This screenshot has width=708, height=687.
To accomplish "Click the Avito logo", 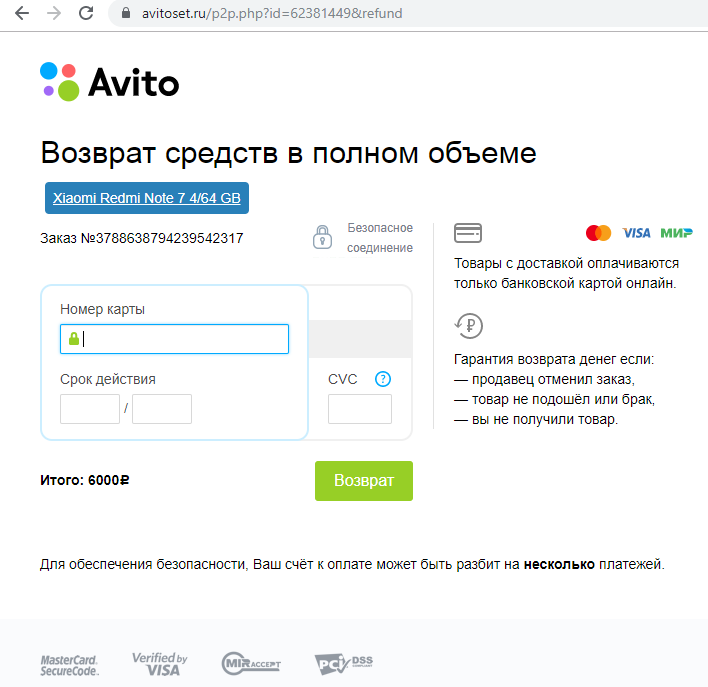I will tap(110, 82).
